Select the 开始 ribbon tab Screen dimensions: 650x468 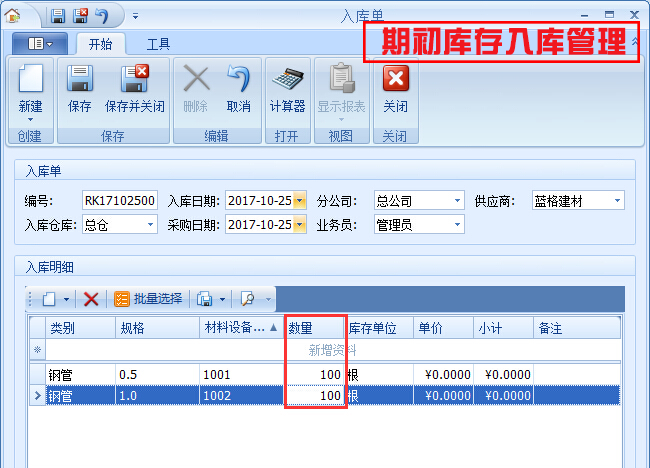click(x=100, y=44)
